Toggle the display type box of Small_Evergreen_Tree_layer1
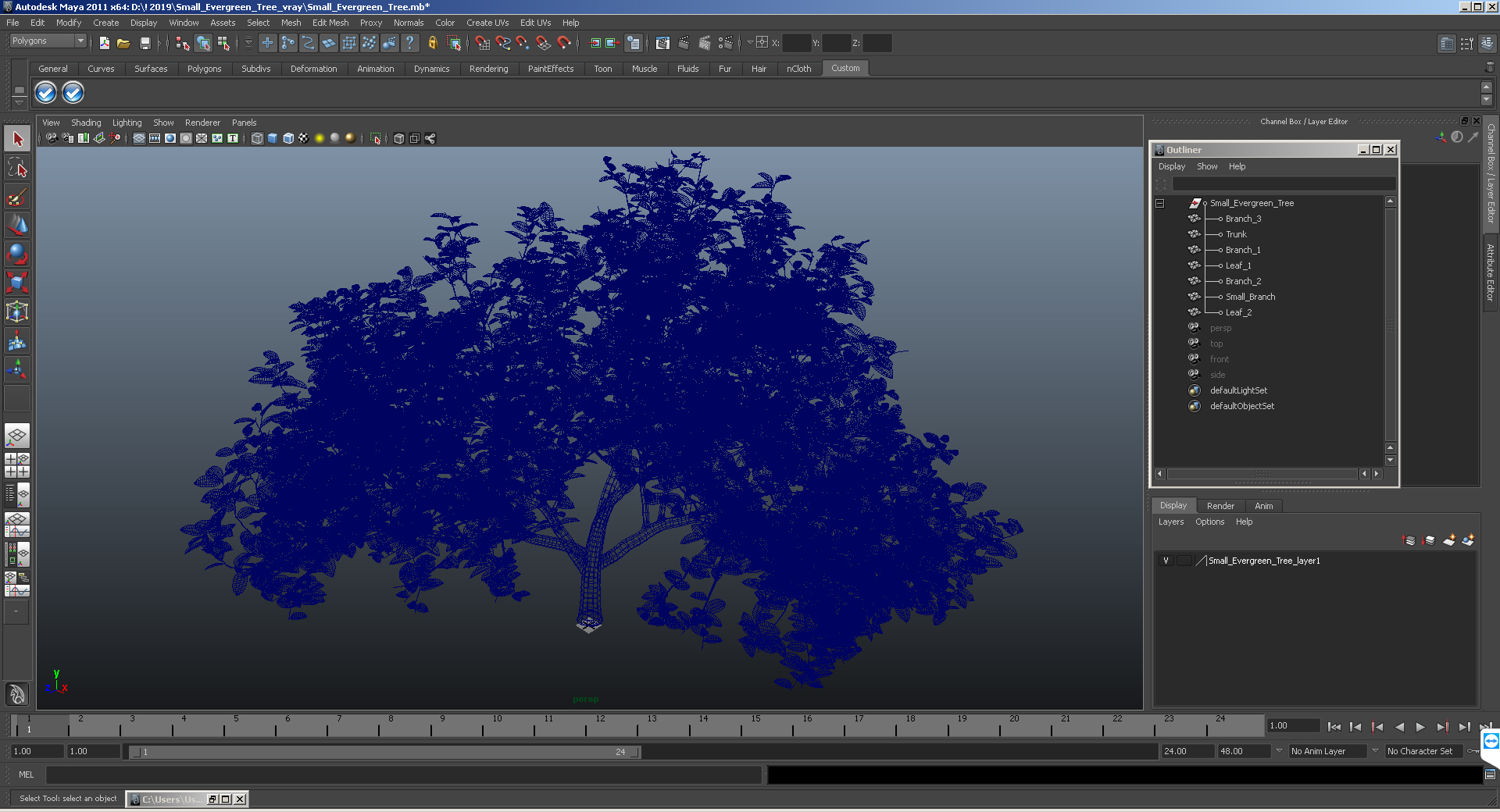This screenshot has height=812, width=1500. click(1184, 561)
